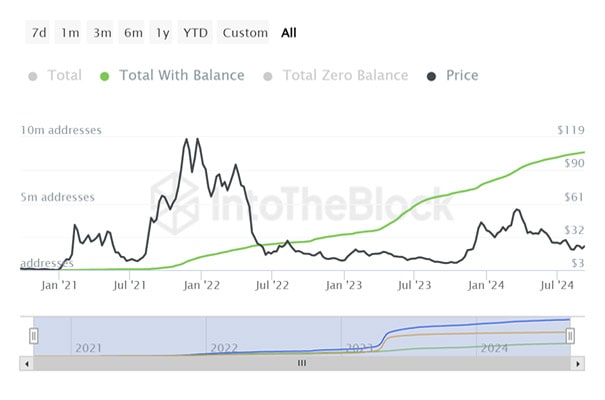This screenshot has width=605, height=400.
Task: Select the 7d time range
Action: [39, 33]
